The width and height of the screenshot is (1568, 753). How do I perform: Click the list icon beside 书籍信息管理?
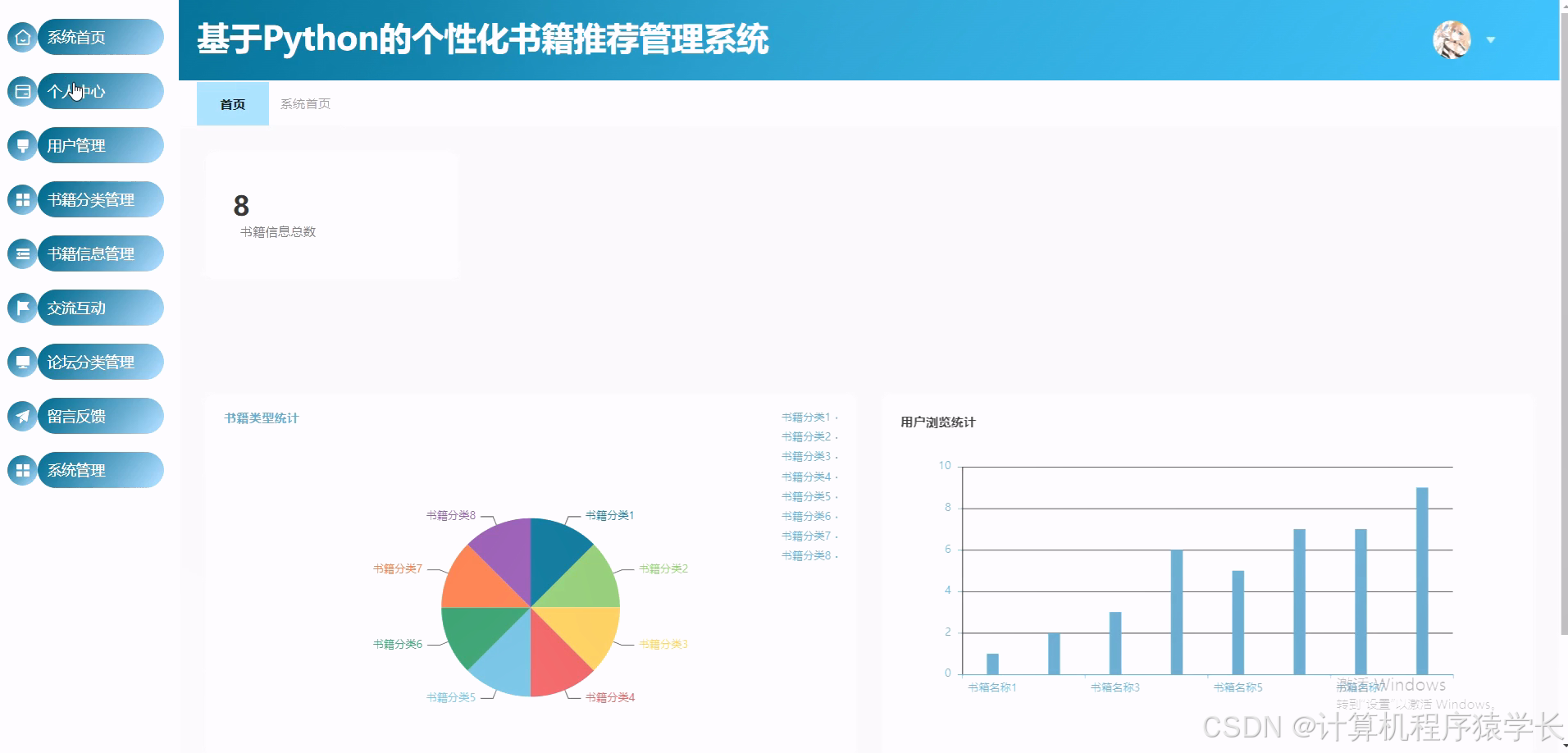coord(22,253)
